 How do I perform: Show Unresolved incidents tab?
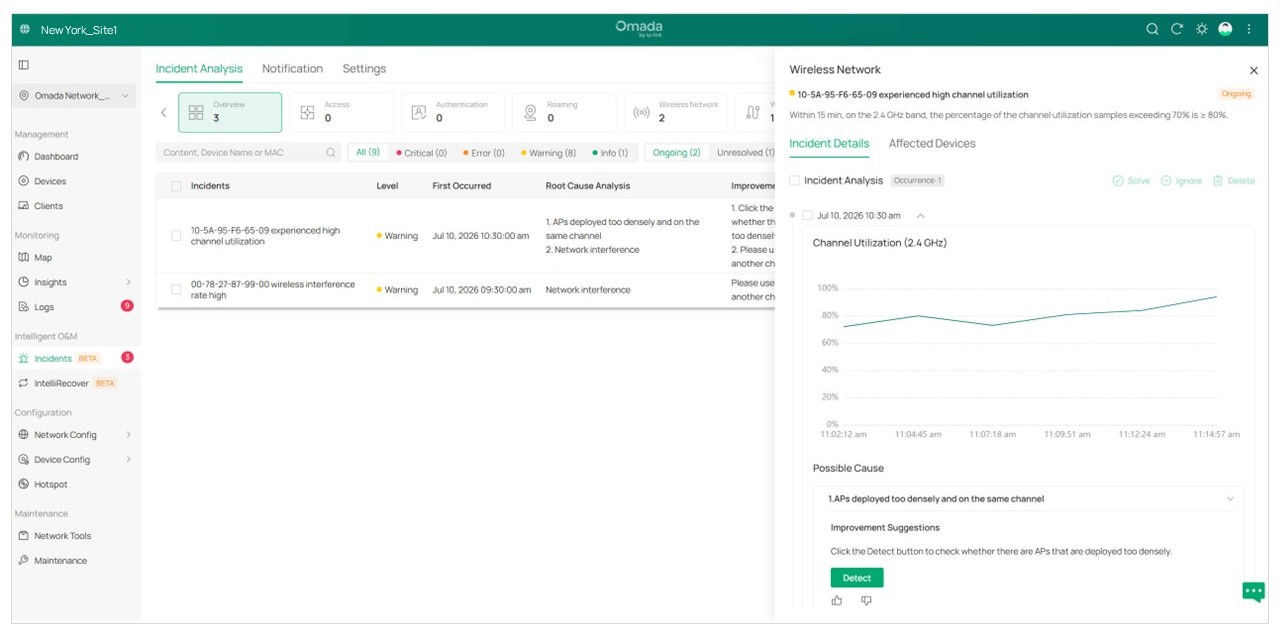click(x=745, y=153)
